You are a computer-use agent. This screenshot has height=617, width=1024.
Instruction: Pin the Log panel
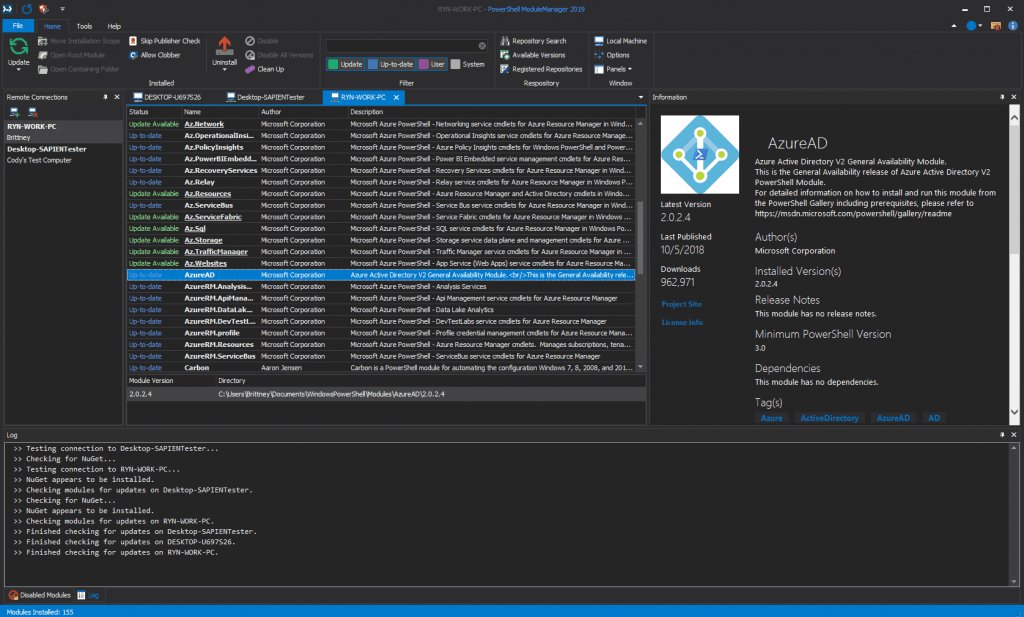[1002, 435]
